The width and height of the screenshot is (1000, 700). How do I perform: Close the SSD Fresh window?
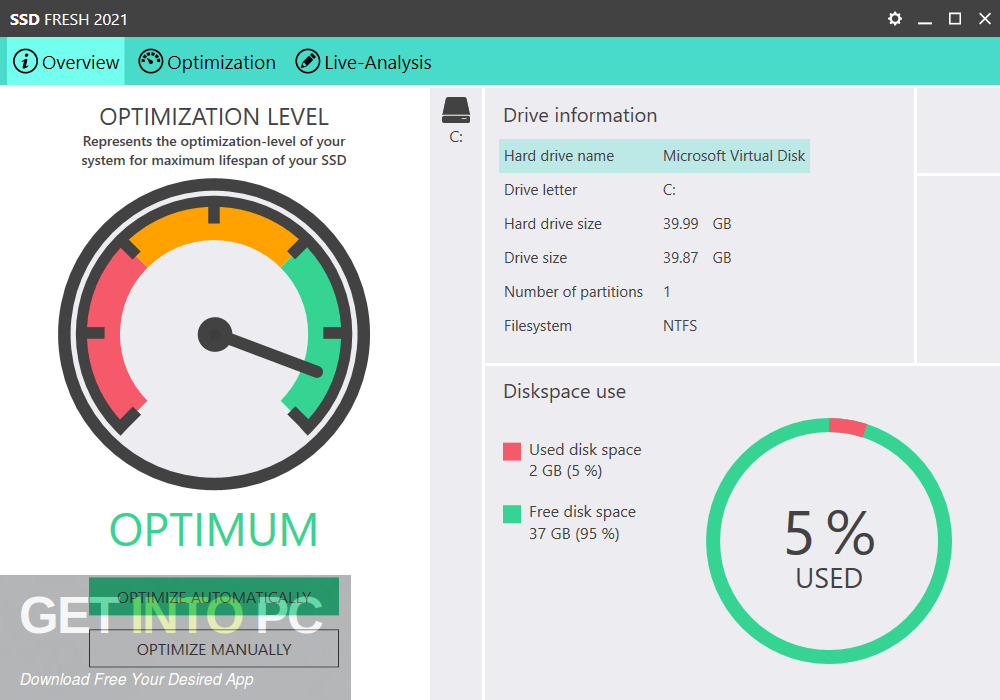coord(985,18)
